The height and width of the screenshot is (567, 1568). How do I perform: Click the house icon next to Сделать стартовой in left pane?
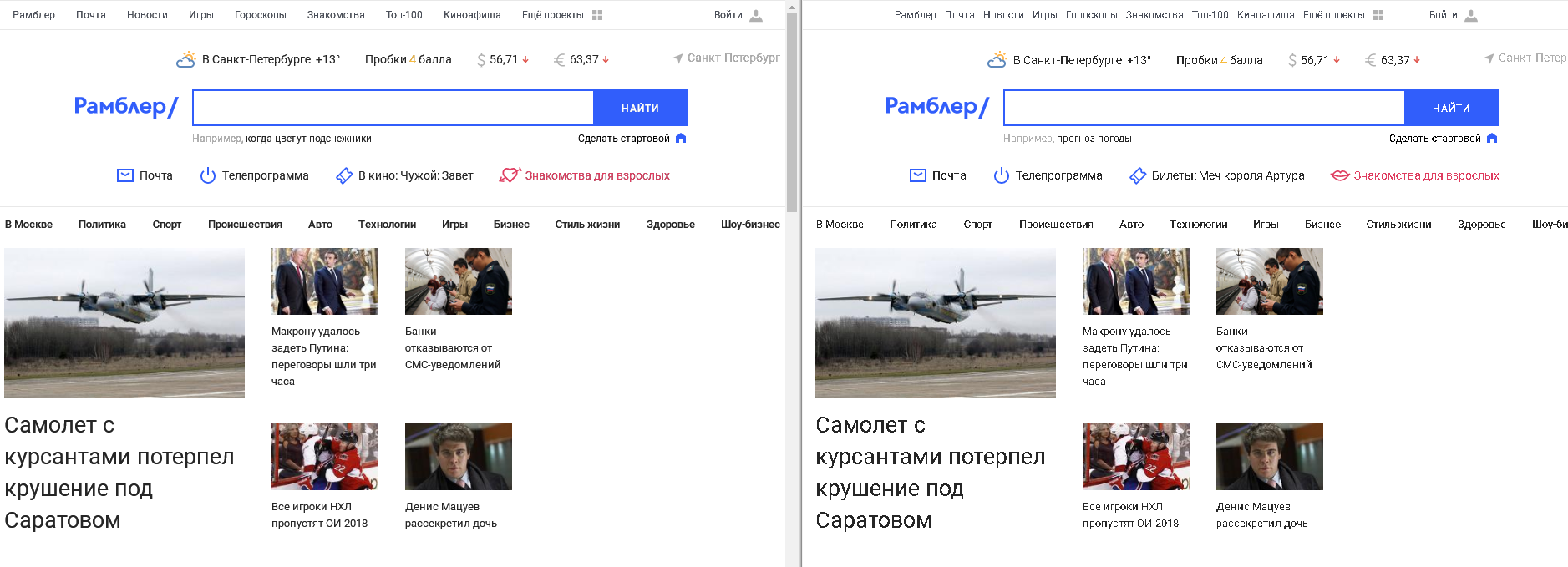point(681,139)
